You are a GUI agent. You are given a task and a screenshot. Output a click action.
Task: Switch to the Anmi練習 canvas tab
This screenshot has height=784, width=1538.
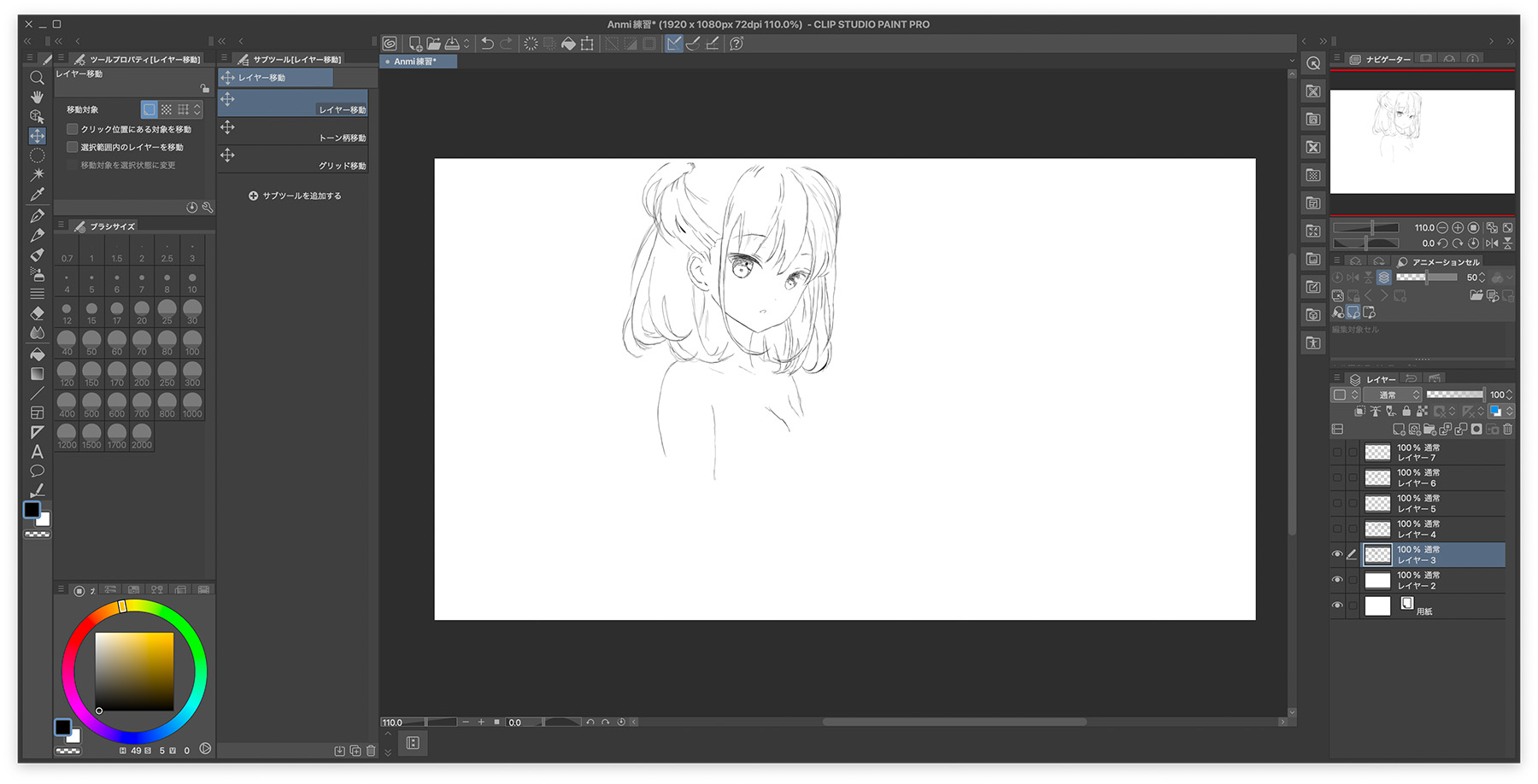pos(416,61)
